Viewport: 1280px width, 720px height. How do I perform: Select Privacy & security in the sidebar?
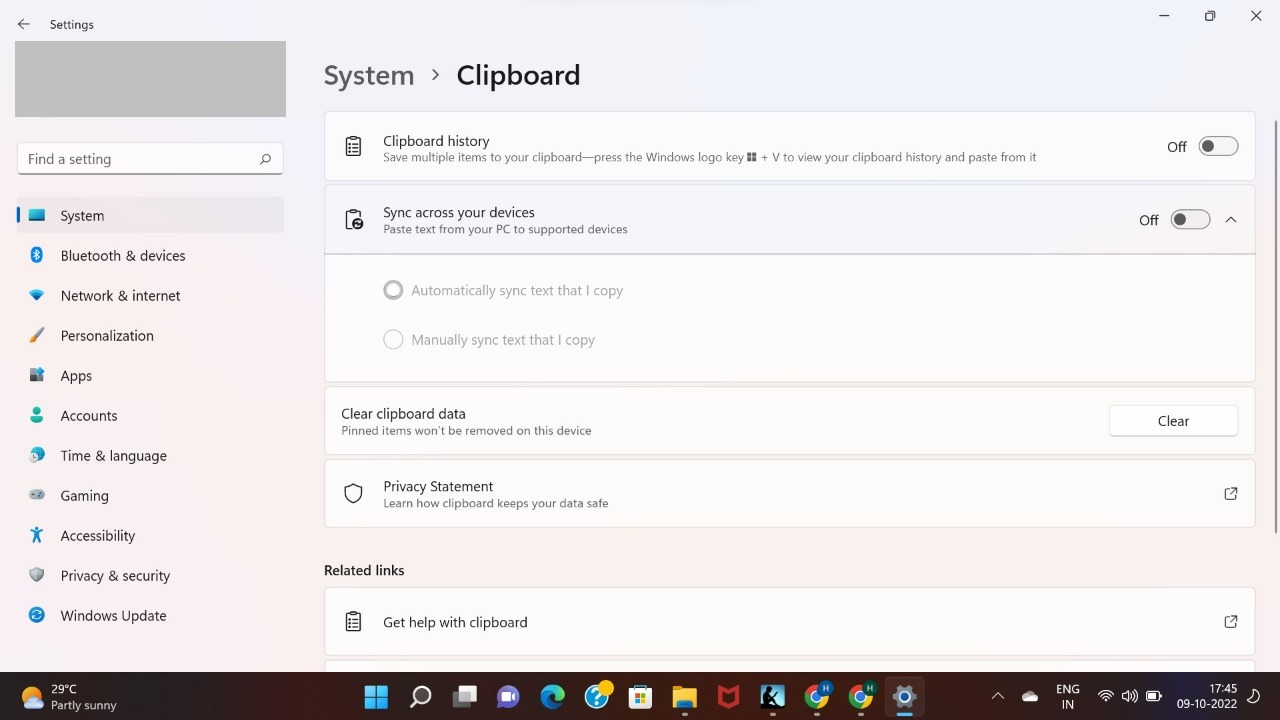pos(115,575)
